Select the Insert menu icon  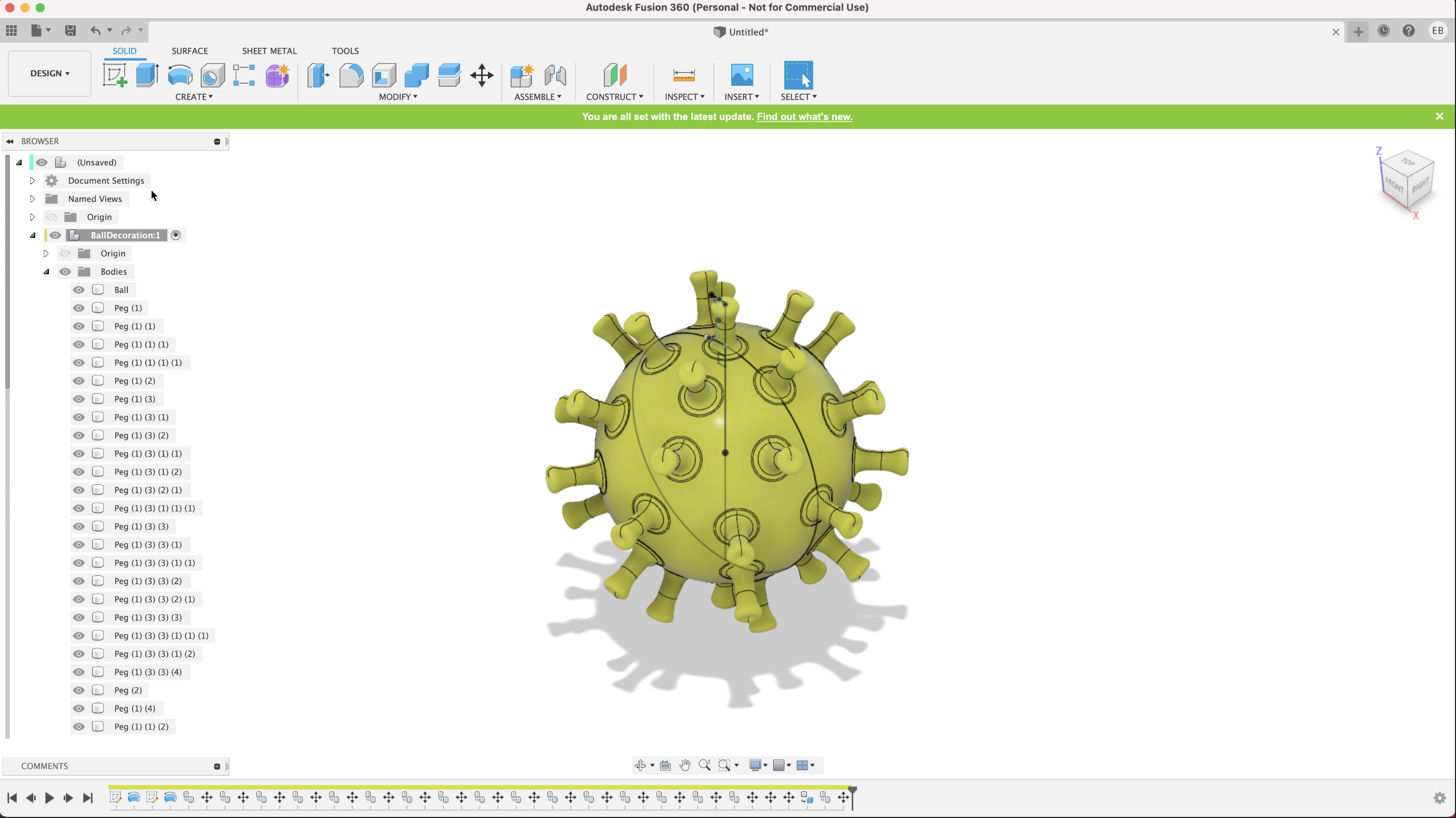point(740,75)
